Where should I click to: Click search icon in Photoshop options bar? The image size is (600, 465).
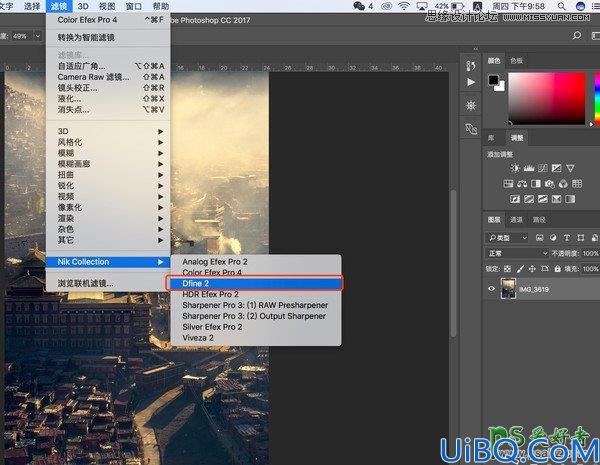(x=577, y=36)
